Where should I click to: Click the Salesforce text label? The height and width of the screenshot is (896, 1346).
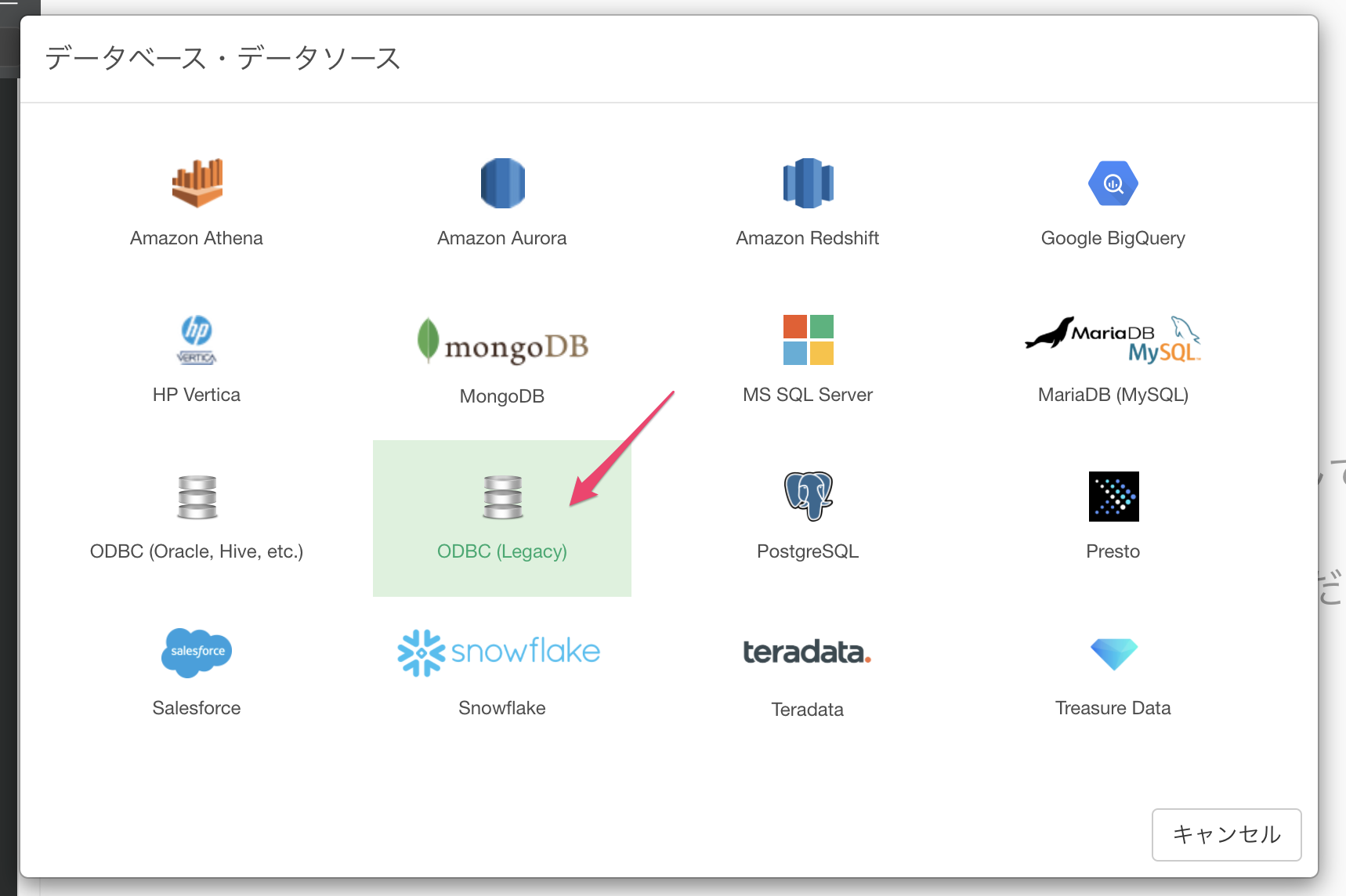pyautogui.click(x=197, y=708)
